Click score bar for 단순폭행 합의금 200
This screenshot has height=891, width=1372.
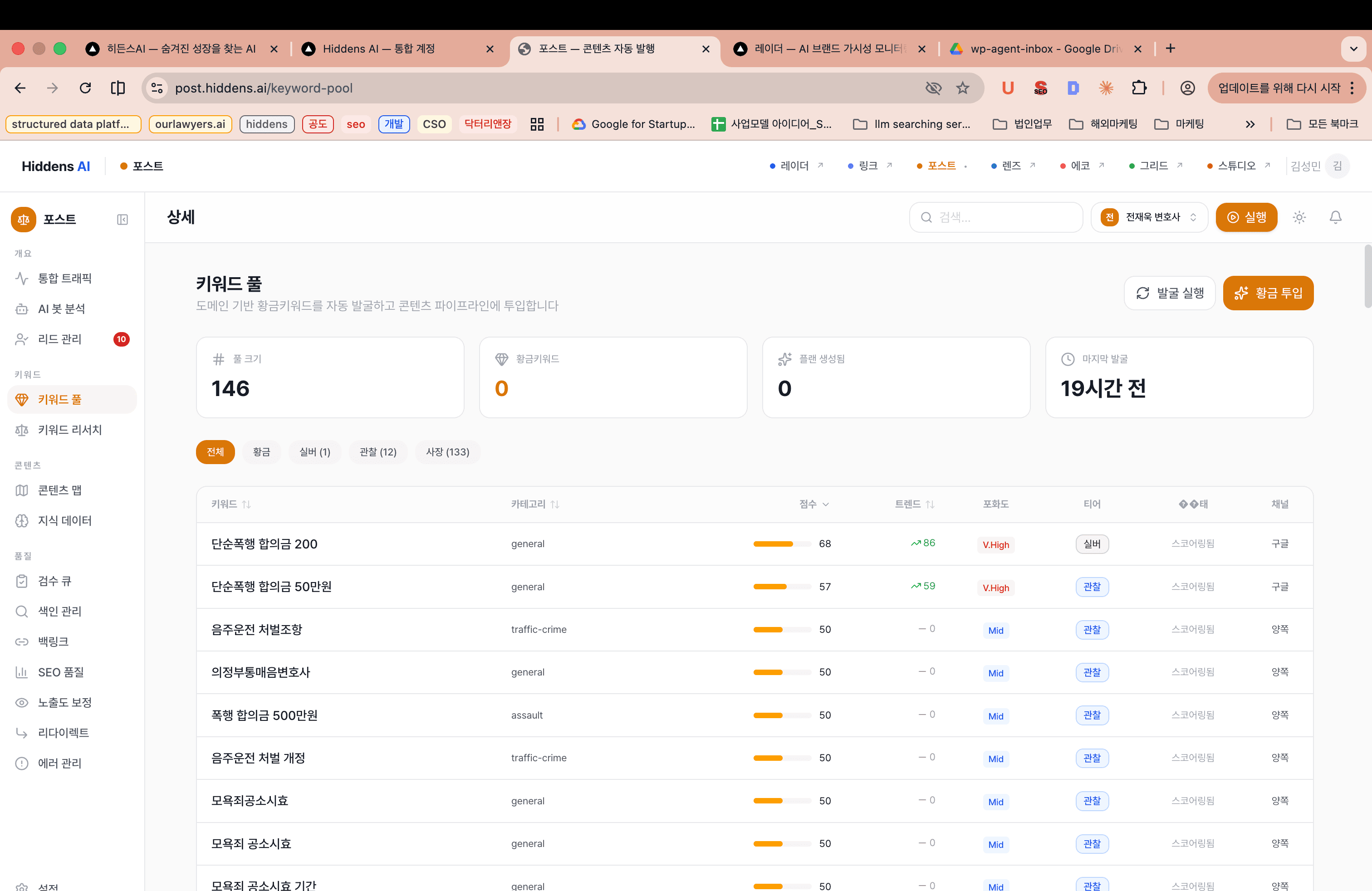(782, 544)
